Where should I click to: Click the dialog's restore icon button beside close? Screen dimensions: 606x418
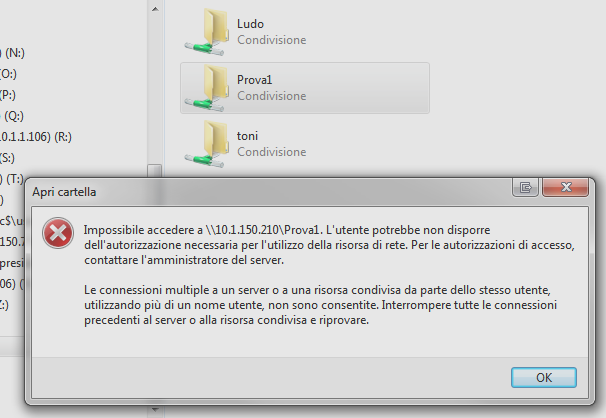coord(525,187)
